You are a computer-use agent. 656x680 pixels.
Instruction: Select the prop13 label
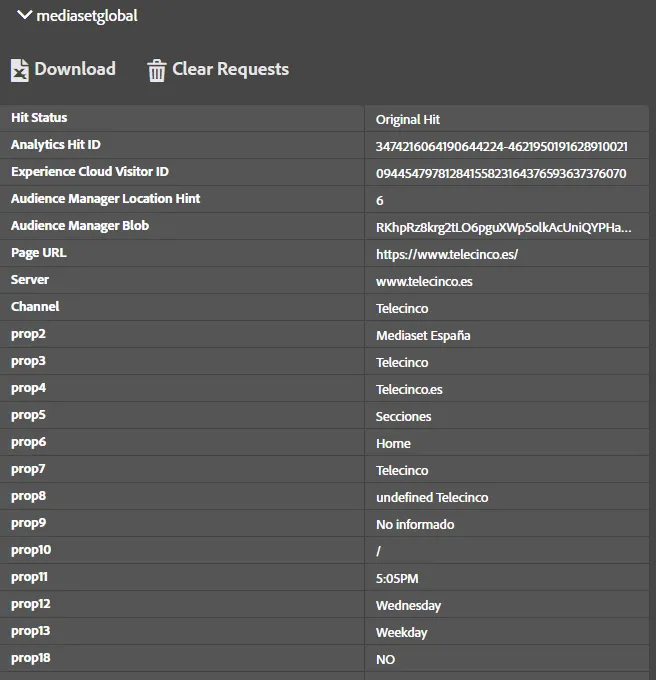[x=31, y=631]
